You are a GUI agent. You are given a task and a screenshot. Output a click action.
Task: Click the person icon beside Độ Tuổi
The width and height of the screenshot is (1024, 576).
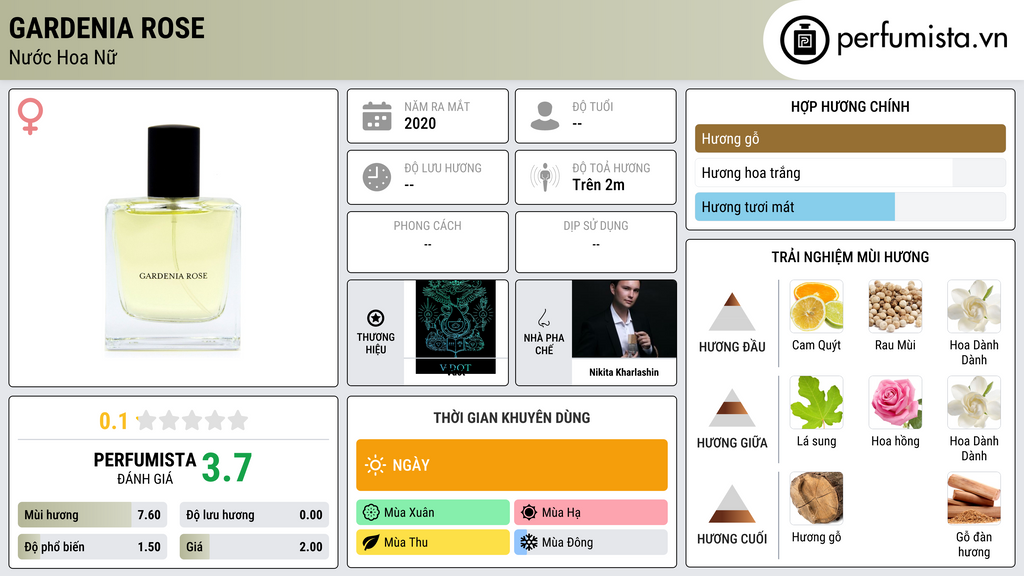pyautogui.click(x=545, y=116)
